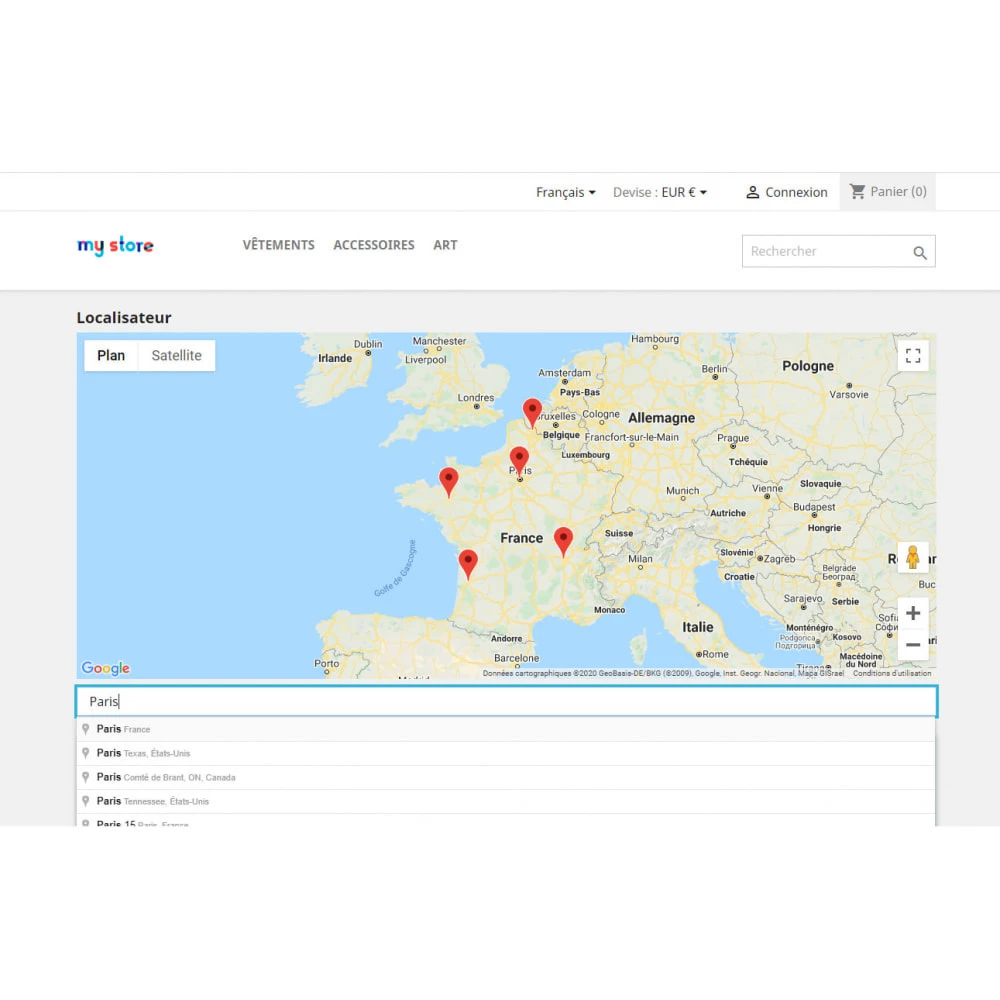Select suggestion Paris France
This screenshot has width=1000, height=1000.
pyautogui.click(x=506, y=729)
